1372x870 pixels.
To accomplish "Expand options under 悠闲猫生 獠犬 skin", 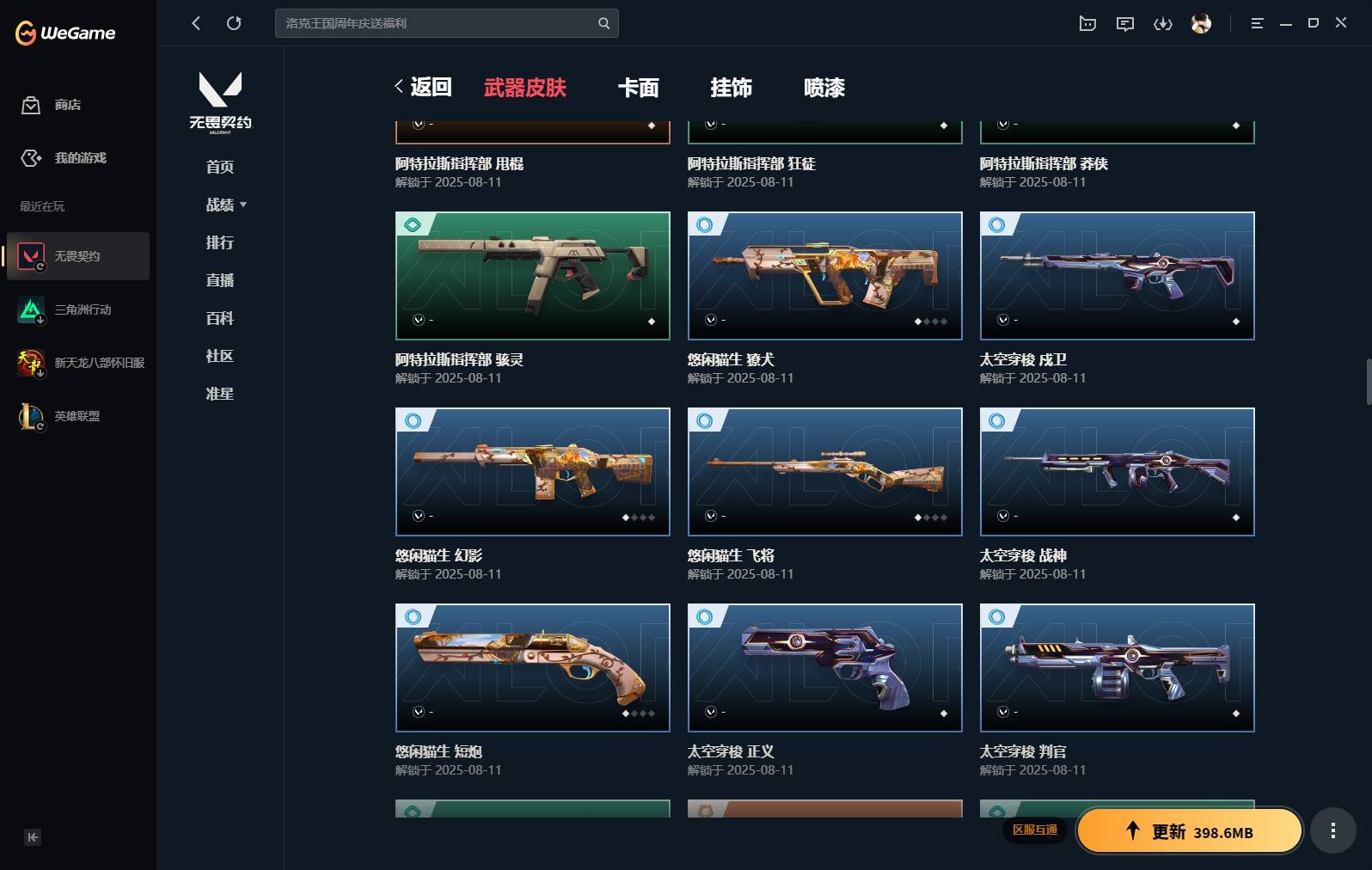I will 711,320.
